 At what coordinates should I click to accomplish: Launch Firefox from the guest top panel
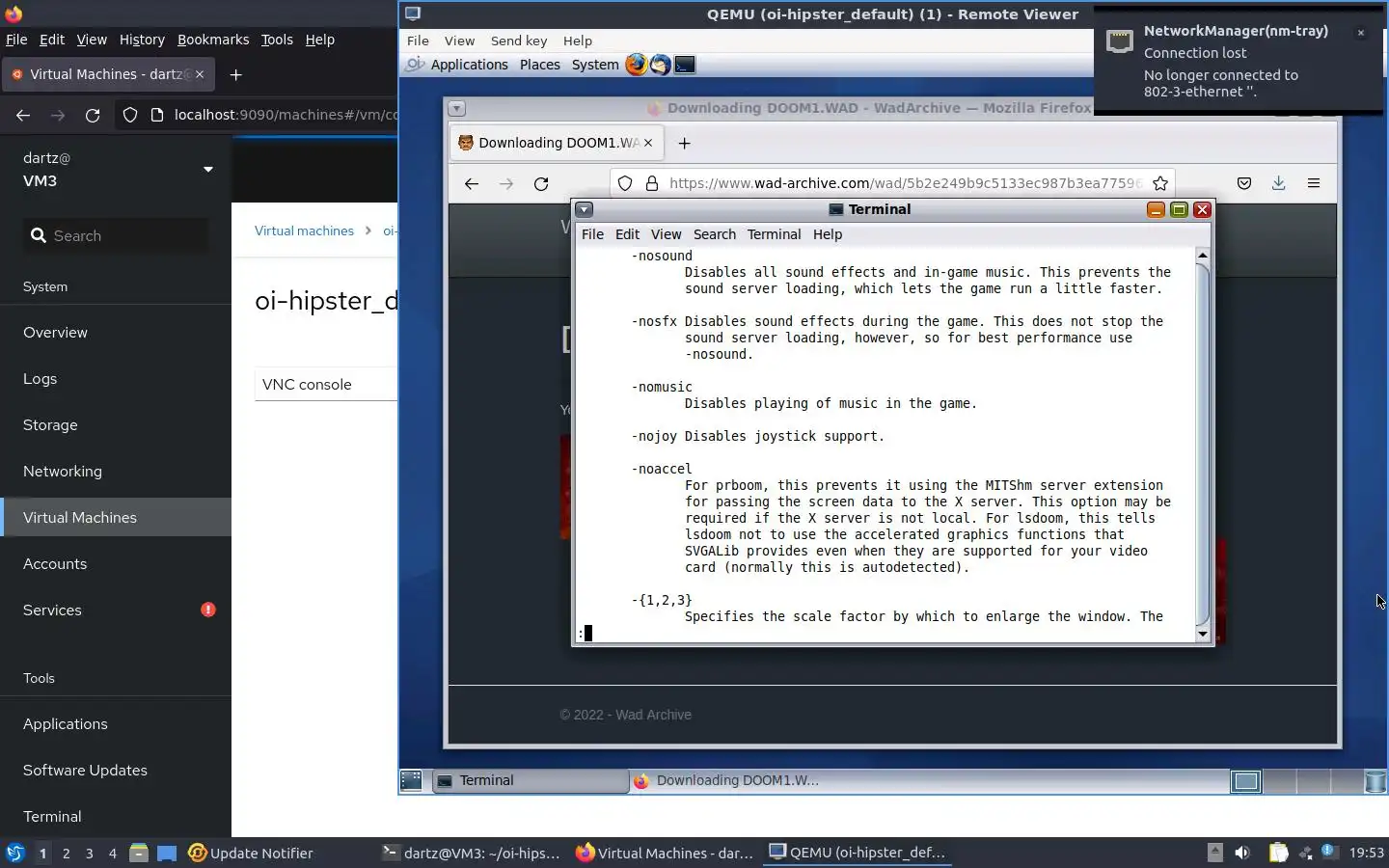pos(636,65)
